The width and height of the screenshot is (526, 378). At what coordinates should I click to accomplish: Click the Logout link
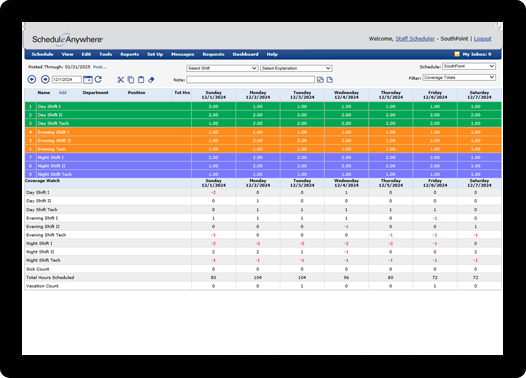coord(482,39)
